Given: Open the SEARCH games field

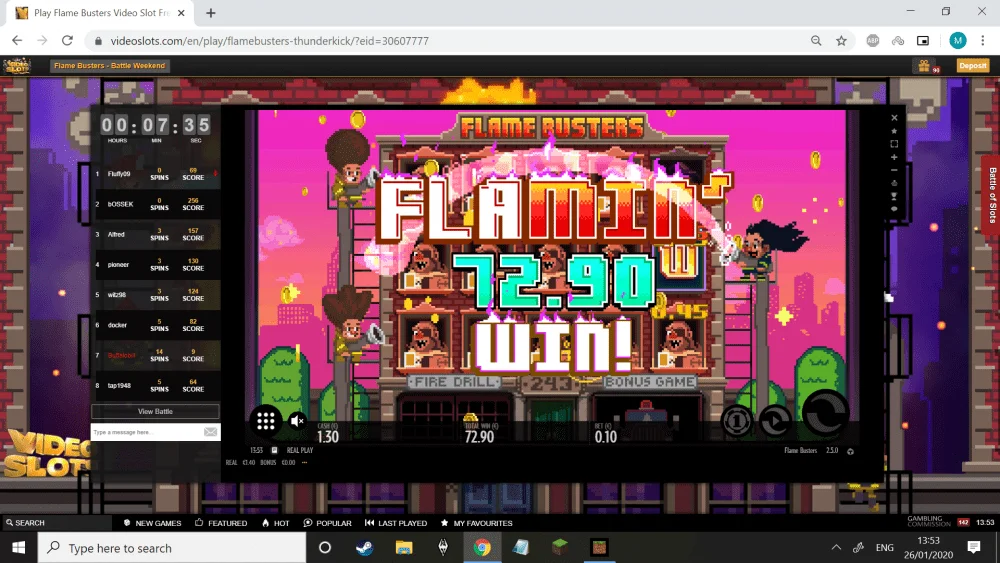Looking at the screenshot, I should 56,523.
